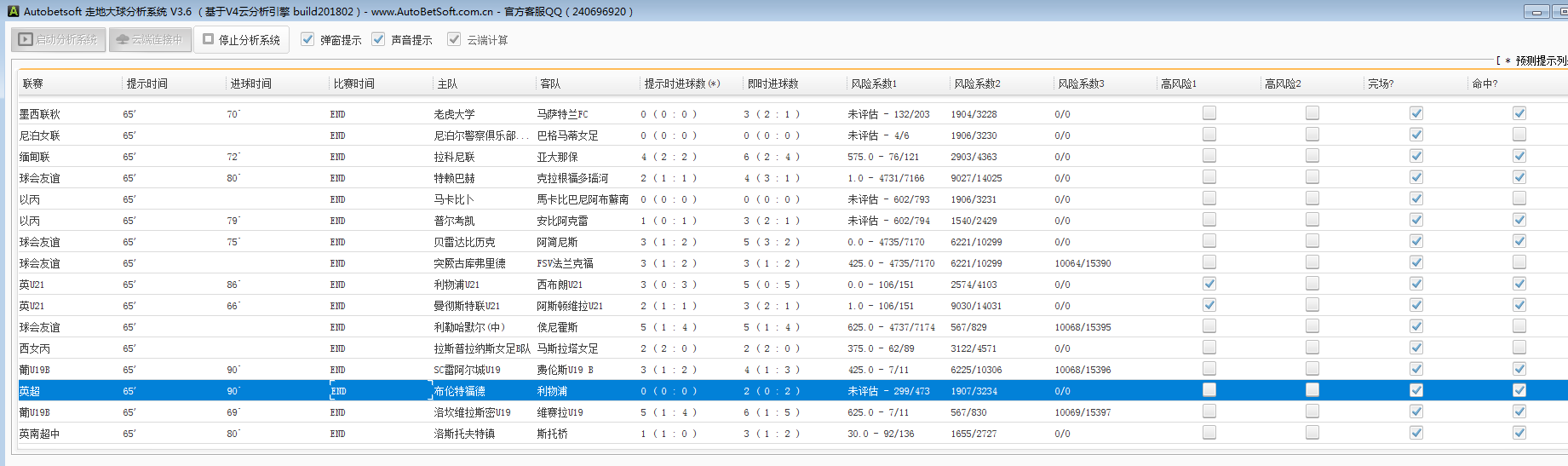Viewport: 1568px width, 466px height.
Task: Select the 洛斯托夫特镇 match row
Action: (x=464, y=434)
